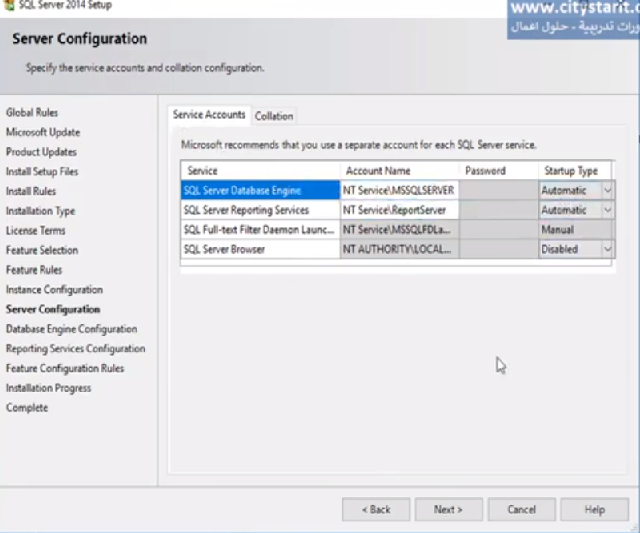Switch to the Collation tab
This screenshot has height=533, width=640.
pyautogui.click(x=274, y=116)
